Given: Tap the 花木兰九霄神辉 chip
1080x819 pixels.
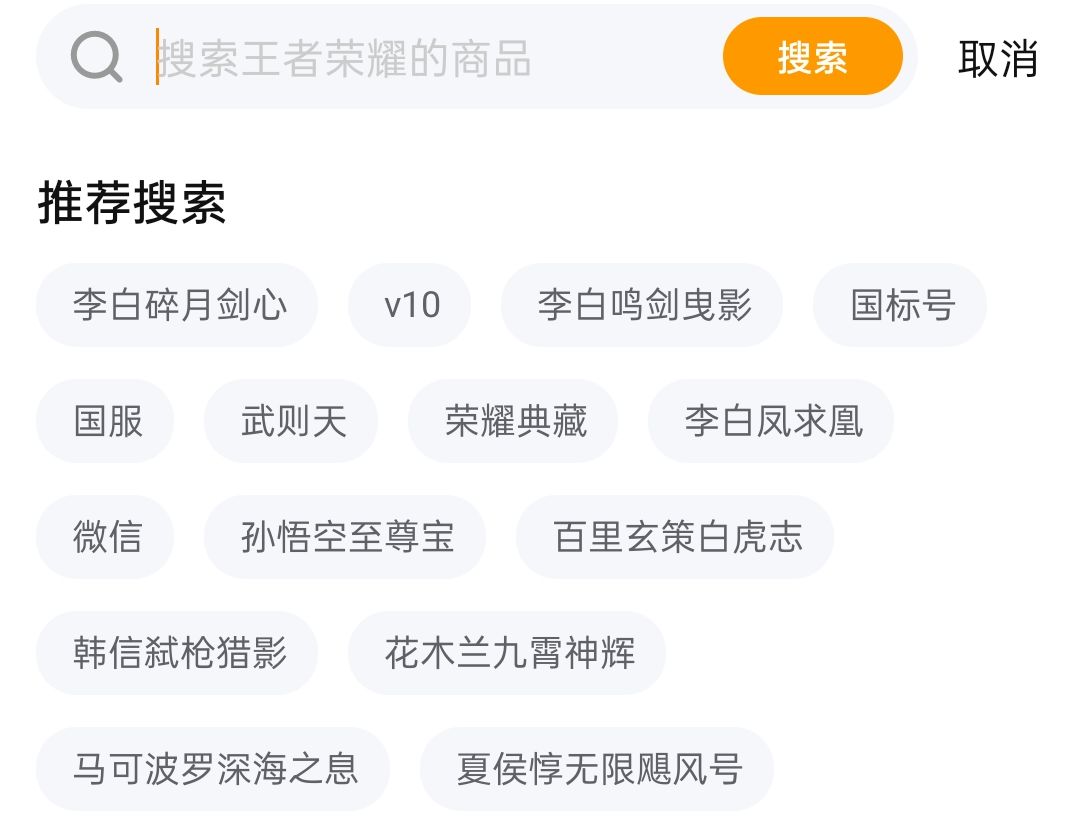Looking at the screenshot, I should [507, 653].
